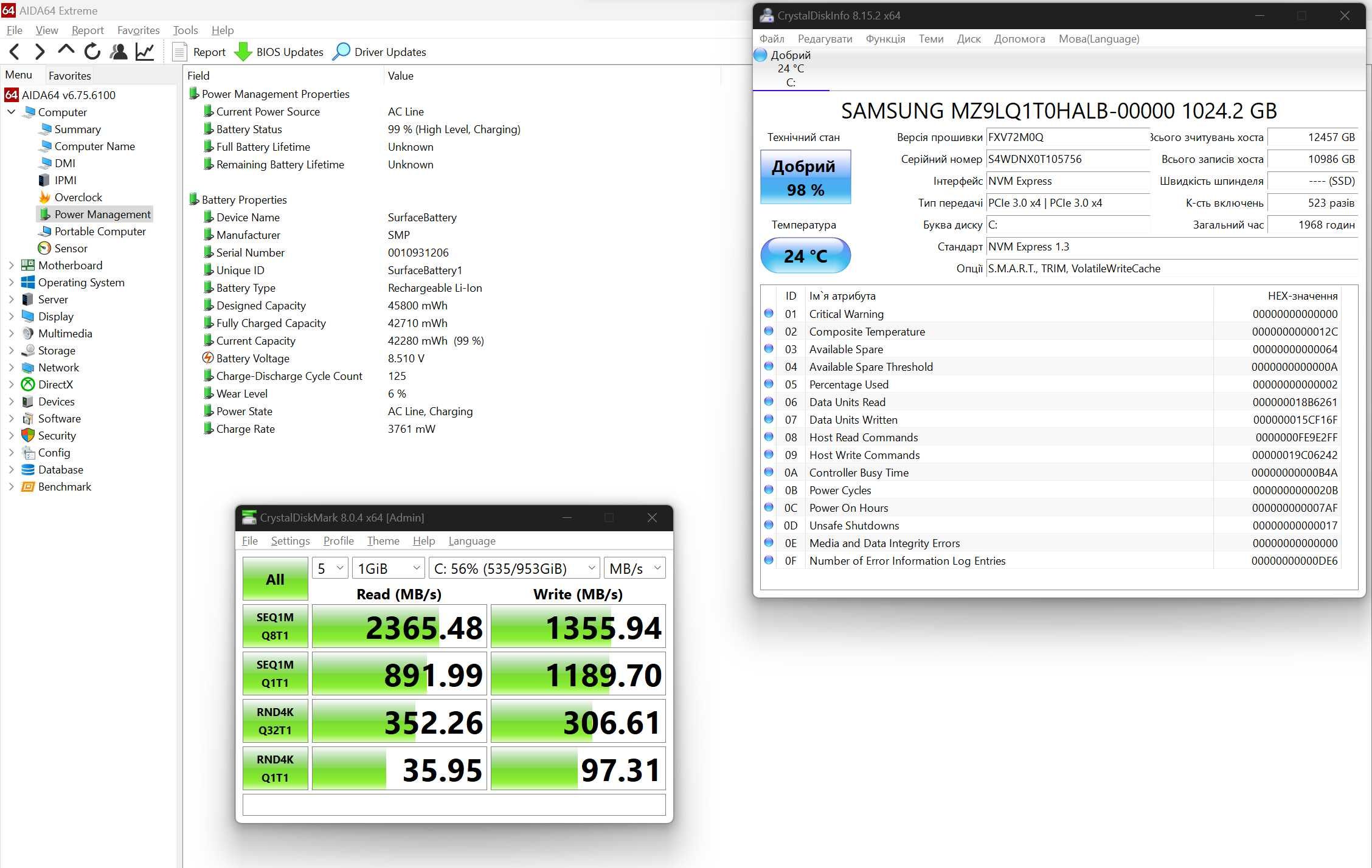Expand the Motherboard tree node
The image size is (1372, 868).
click(x=11, y=266)
